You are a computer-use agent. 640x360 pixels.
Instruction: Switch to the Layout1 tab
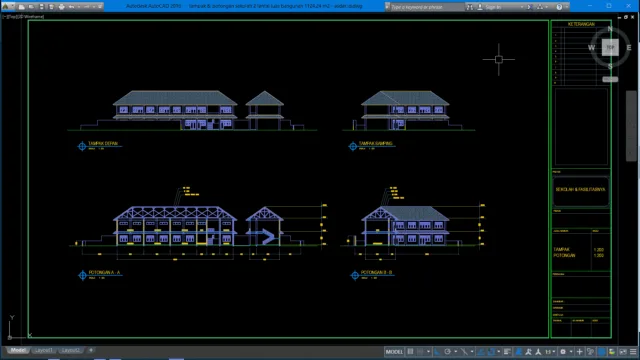43,350
